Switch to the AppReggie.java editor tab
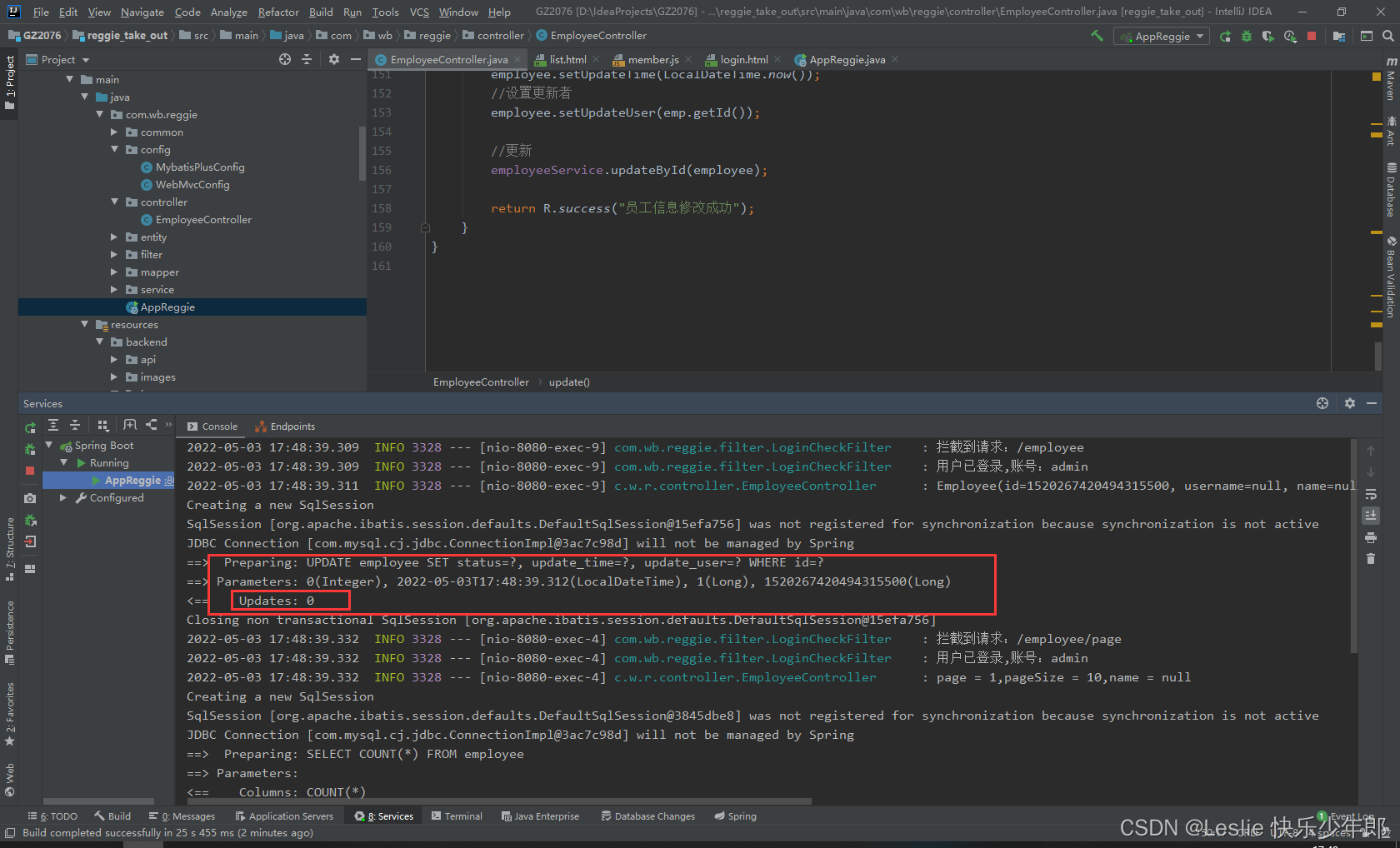1400x848 pixels. point(847,59)
